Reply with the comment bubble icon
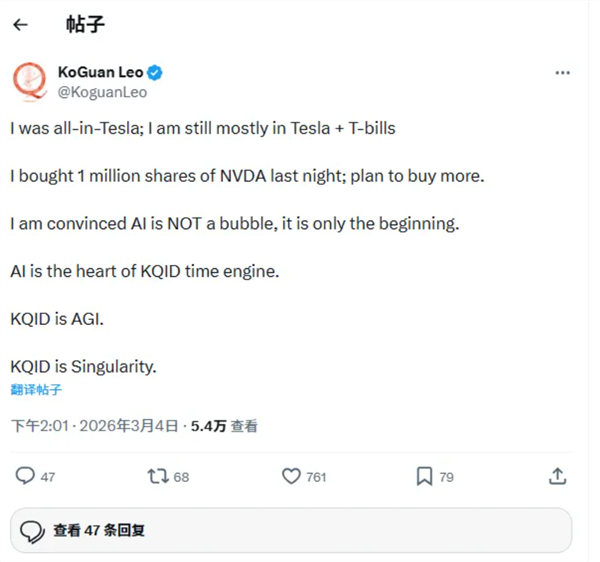This screenshot has height=562, width=600. 26,476
